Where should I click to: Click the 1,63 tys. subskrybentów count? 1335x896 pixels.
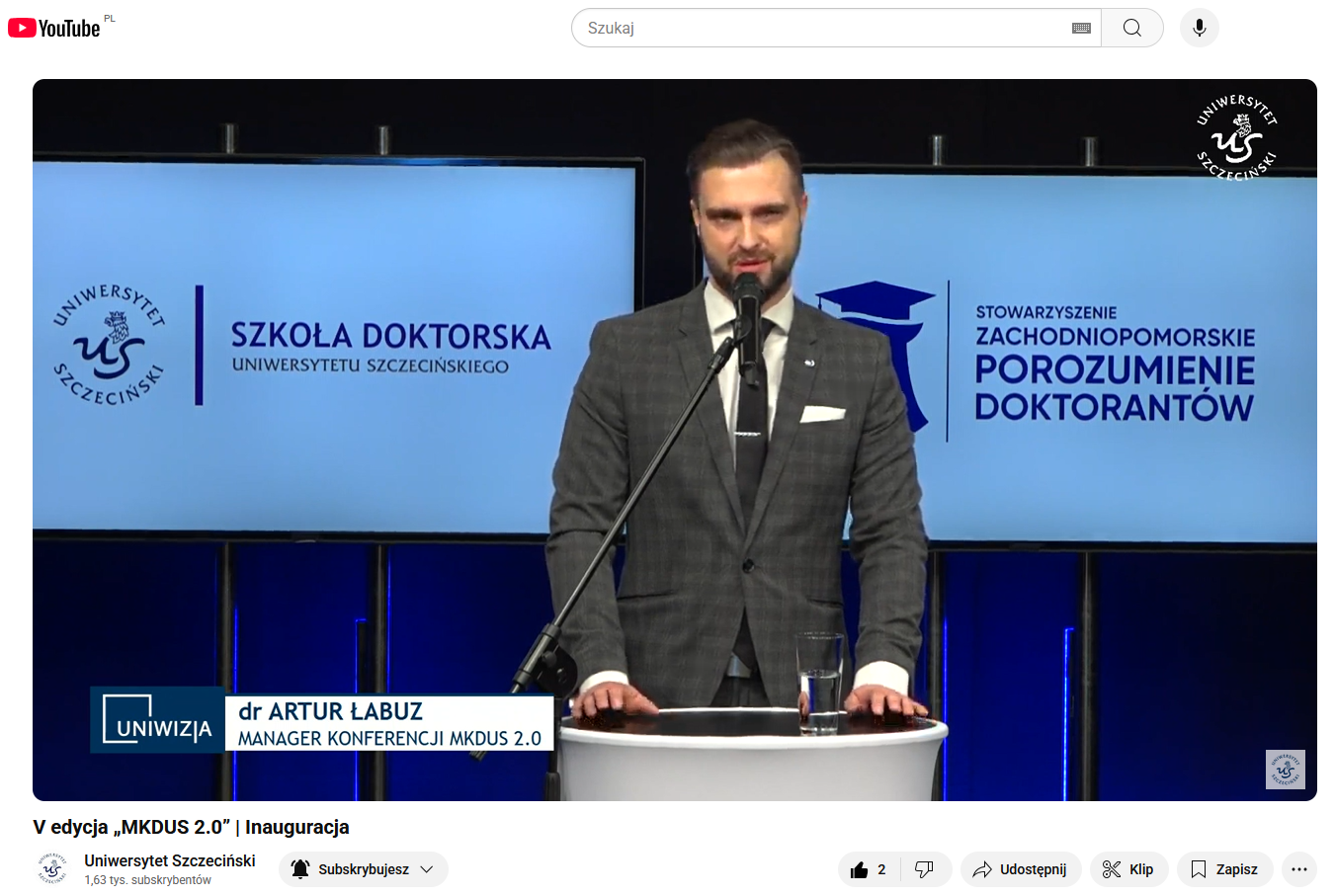click(x=148, y=880)
